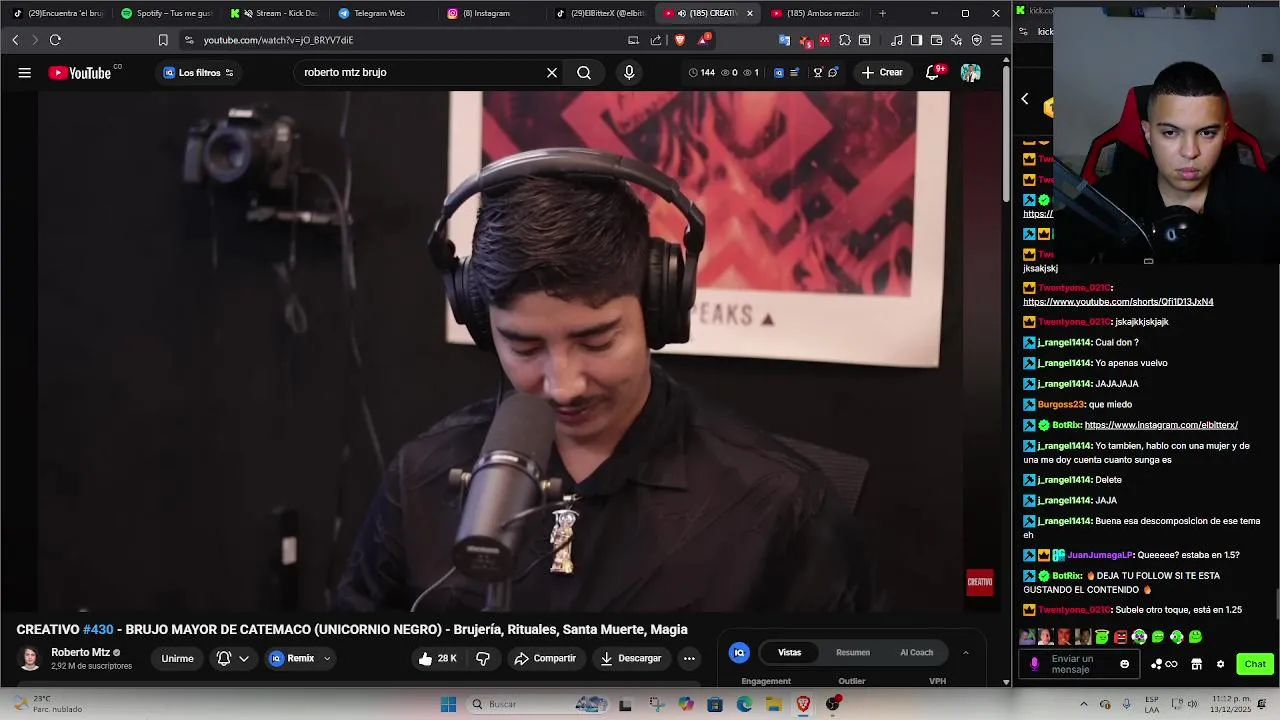Switch to the Instagram tab
The image size is (1280, 720).
click(487, 13)
